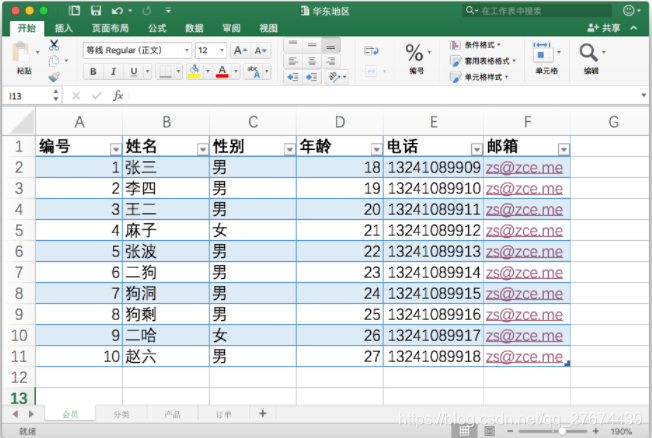The height and width of the screenshot is (438, 652).
Task: Click the Redo icon in title bar
Action: 146,10
